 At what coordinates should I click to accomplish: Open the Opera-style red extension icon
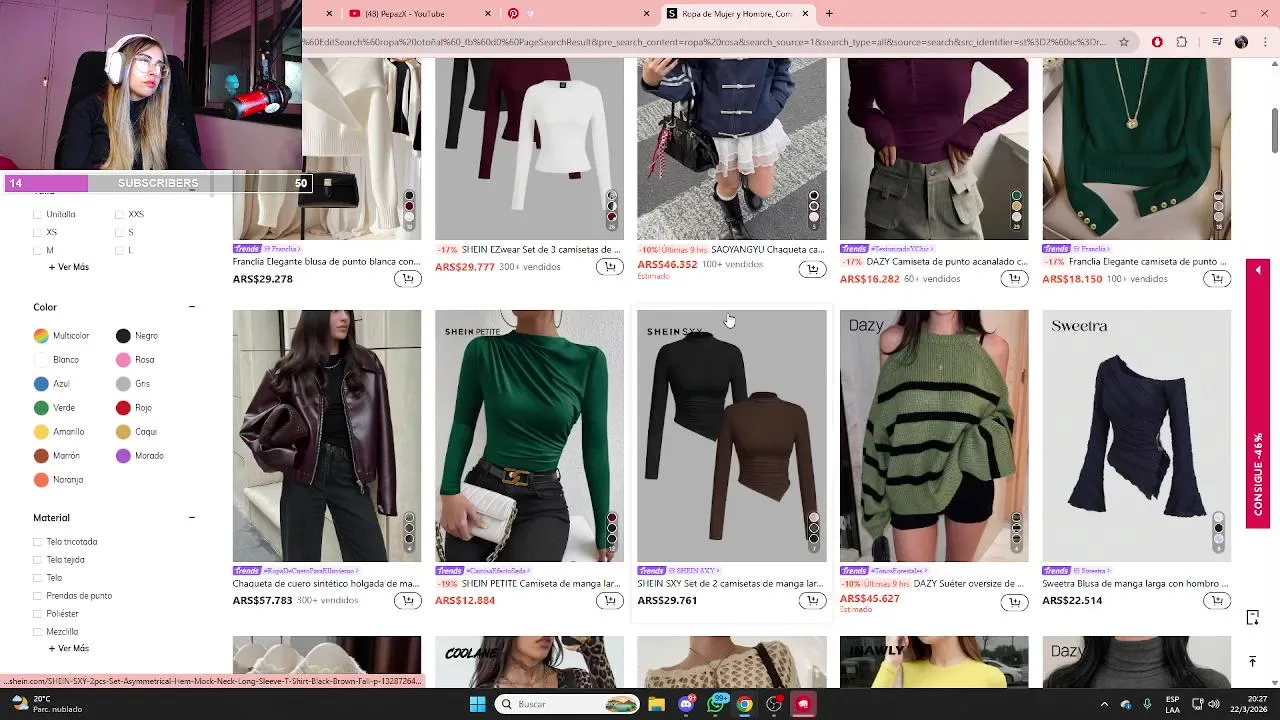coord(1157,42)
